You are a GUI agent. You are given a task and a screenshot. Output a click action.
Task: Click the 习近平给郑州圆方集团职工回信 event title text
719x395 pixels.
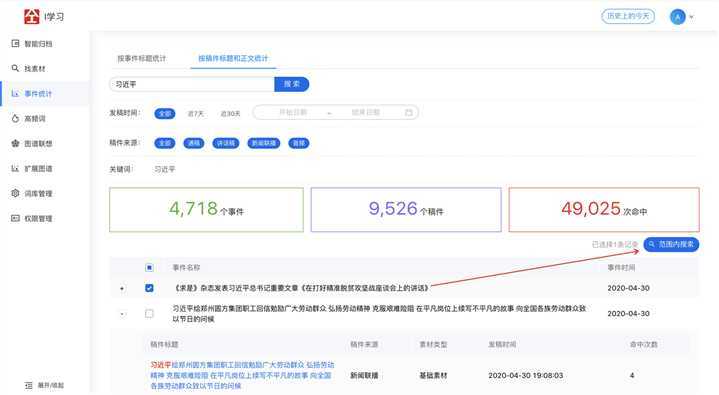(x=379, y=314)
